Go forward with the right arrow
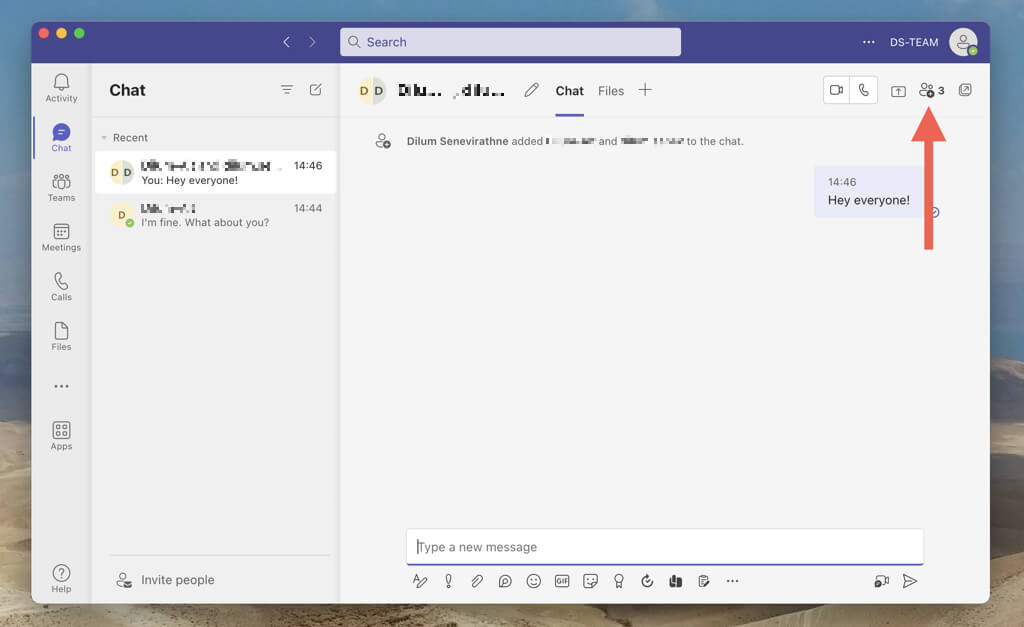 (312, 42)
